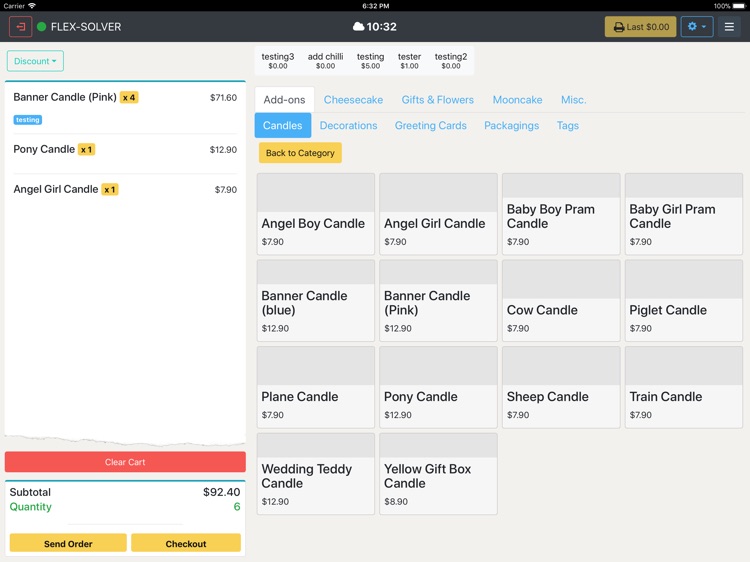750x562 pixels.
Task: Click the Pony Candle x1 badge
Action: (86, 150)
